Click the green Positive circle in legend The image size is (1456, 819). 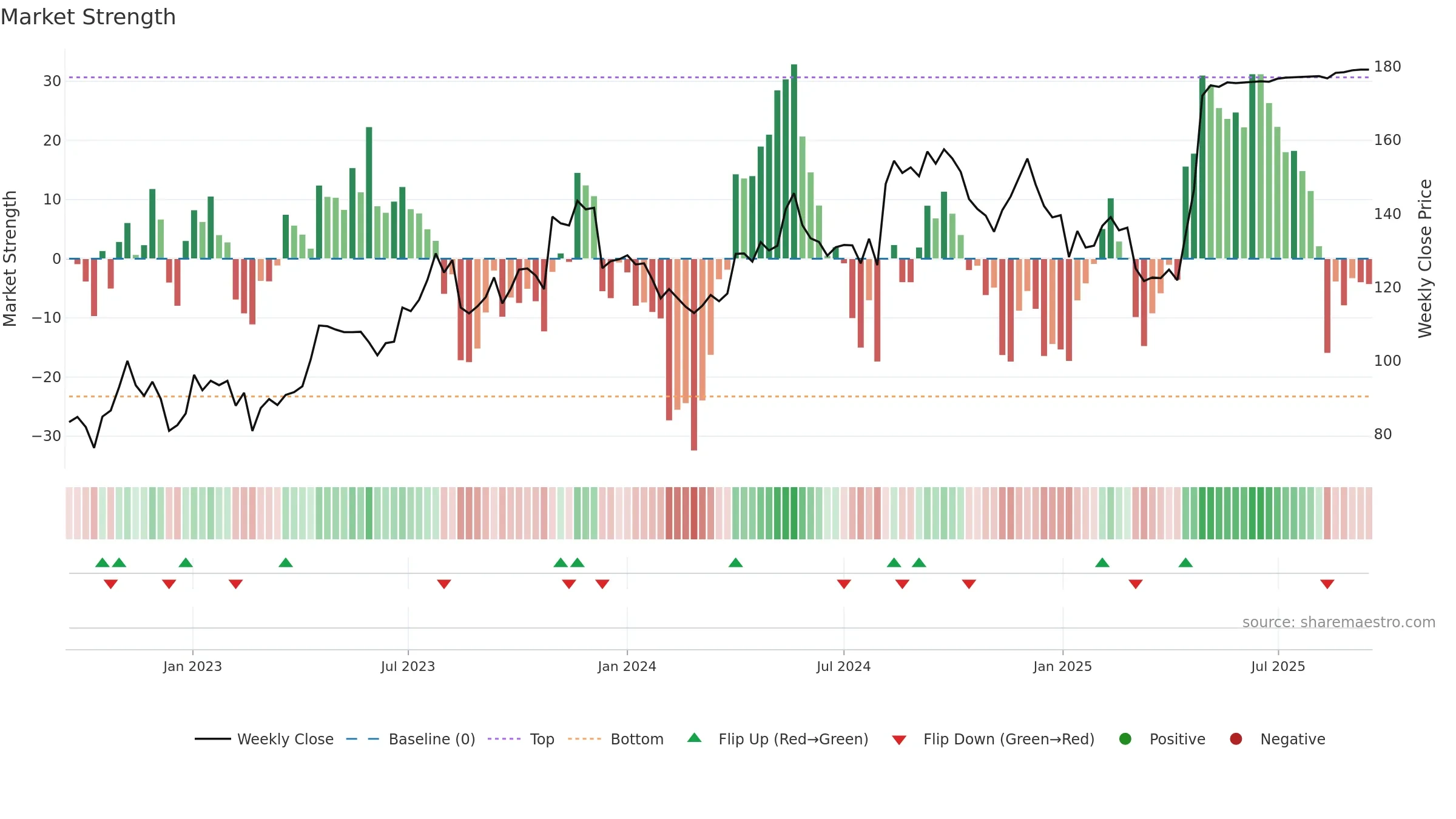pyautogui.click(x=1125, y=739)
